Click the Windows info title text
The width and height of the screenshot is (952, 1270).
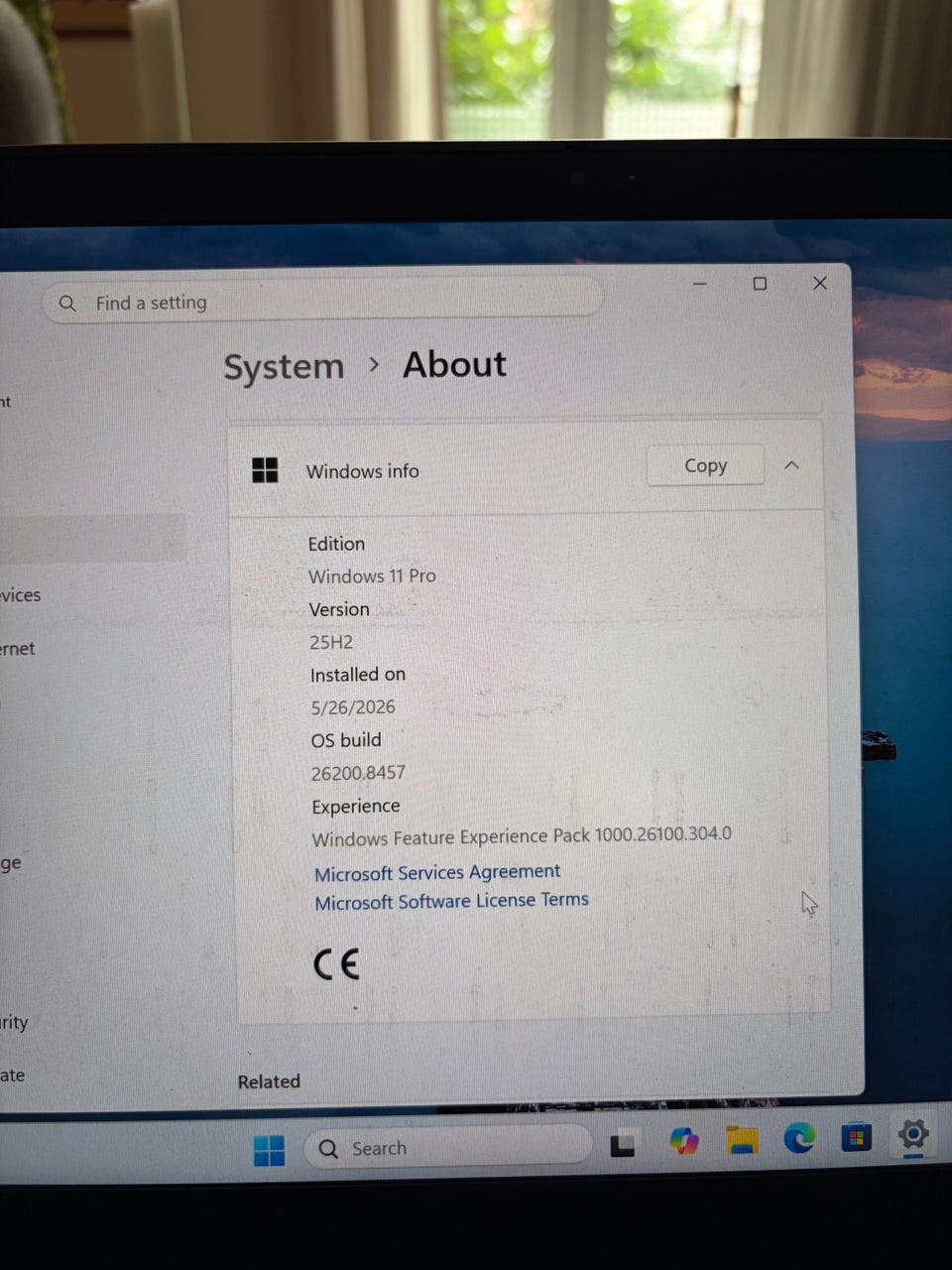tap(363, 471)
